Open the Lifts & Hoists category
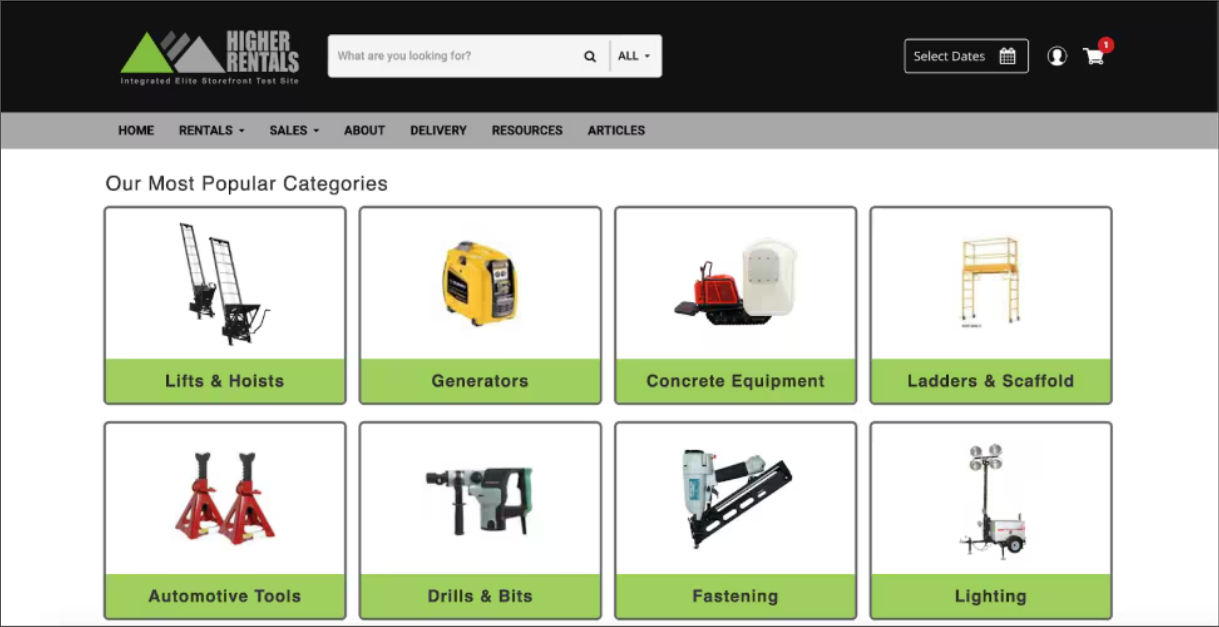This screenshot has height=627, width=1219. [225, 381]
